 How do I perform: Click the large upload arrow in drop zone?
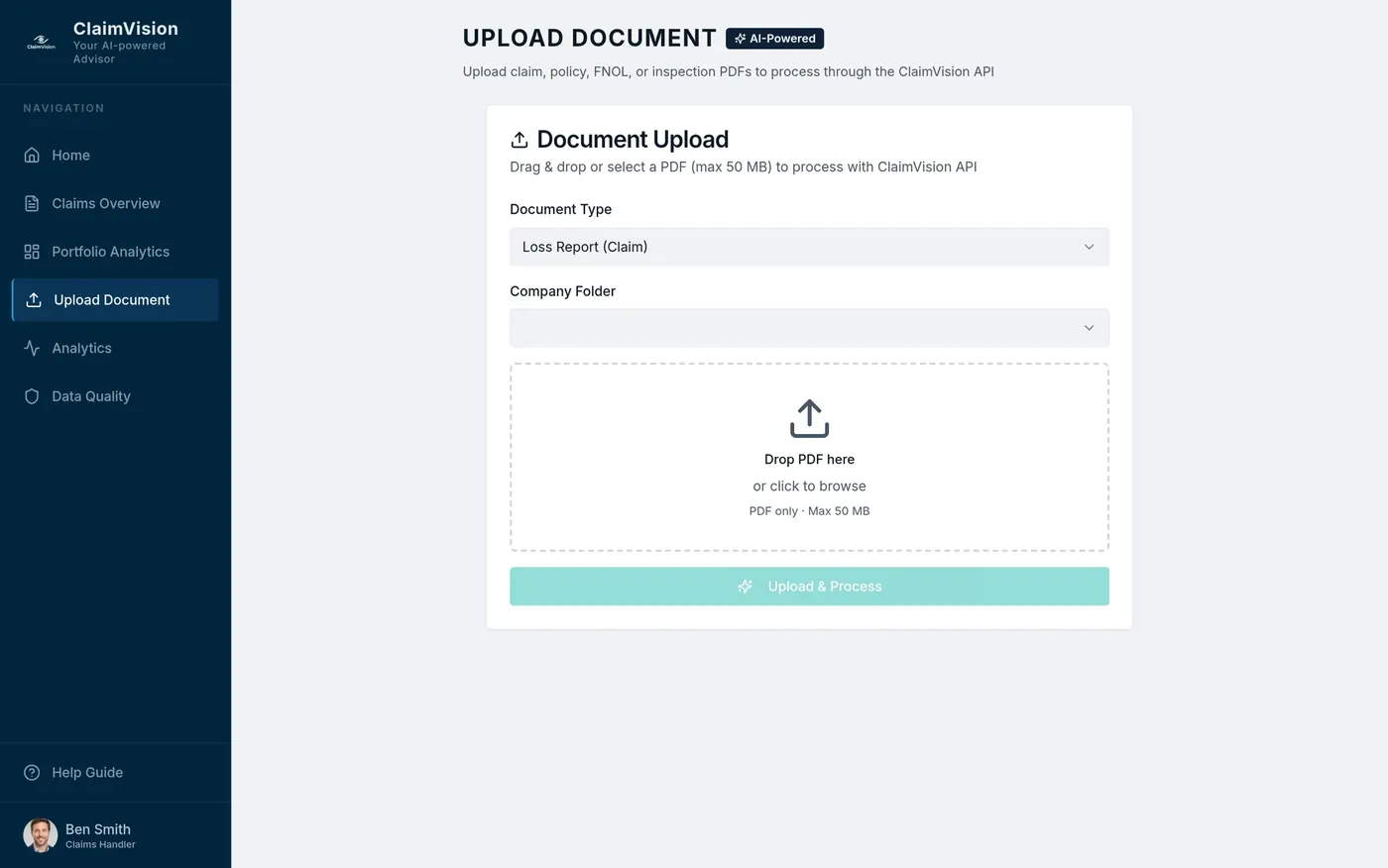(x=809, y=418)
